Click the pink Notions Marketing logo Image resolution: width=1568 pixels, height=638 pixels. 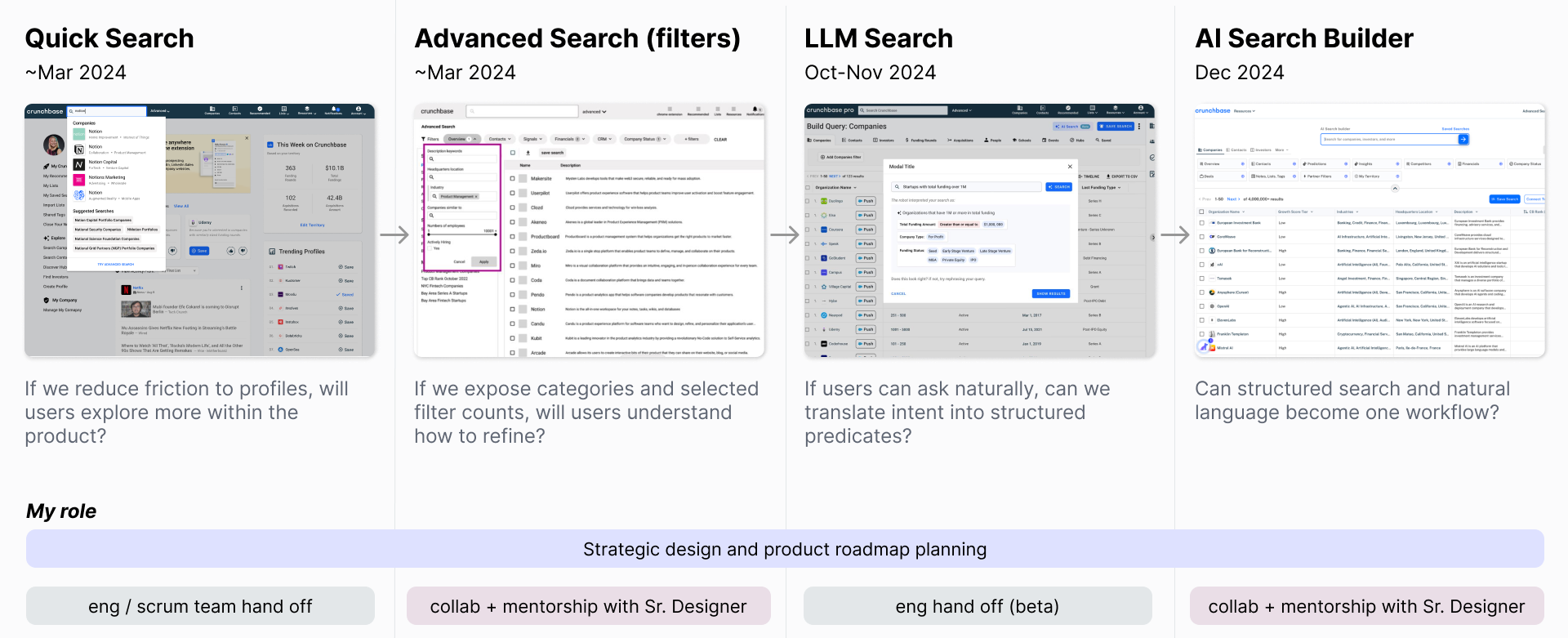pyautogui.click(x=79, y=180)
